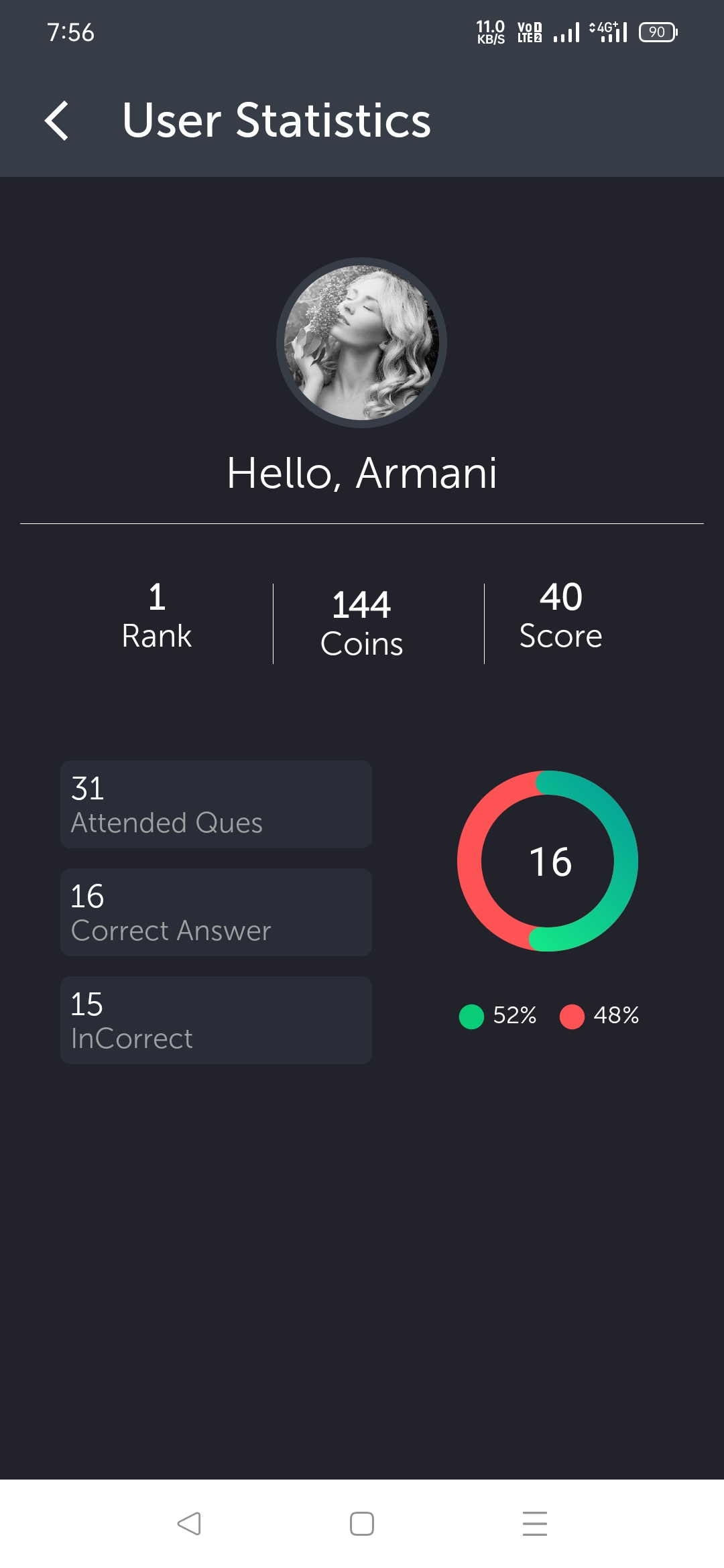724x1568 pixels.
Task: Tap the 40 Score statistic
Action: click(x=561, y=616)
